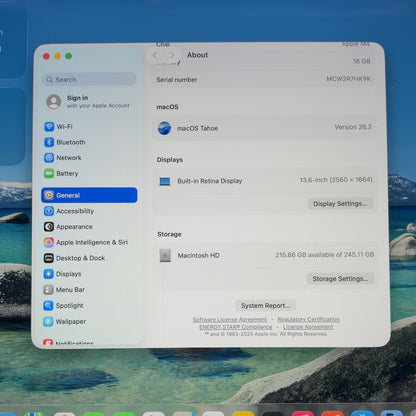Open the Software License Agreement link

pos(230,319)
